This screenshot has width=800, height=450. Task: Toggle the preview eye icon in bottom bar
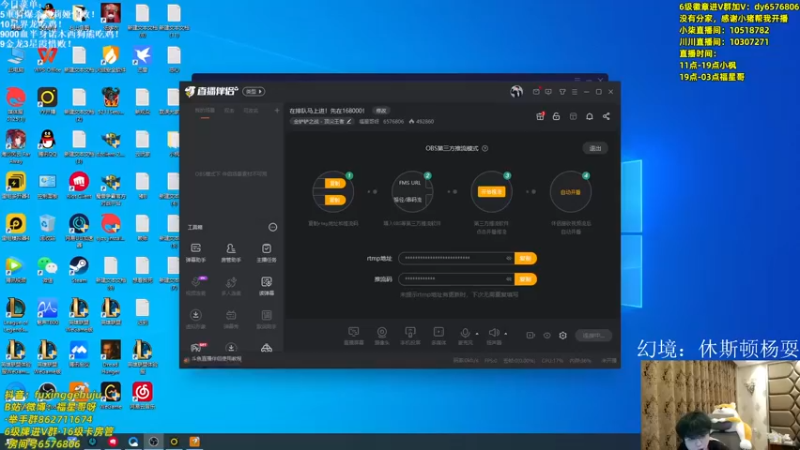(x=547, y=336)
